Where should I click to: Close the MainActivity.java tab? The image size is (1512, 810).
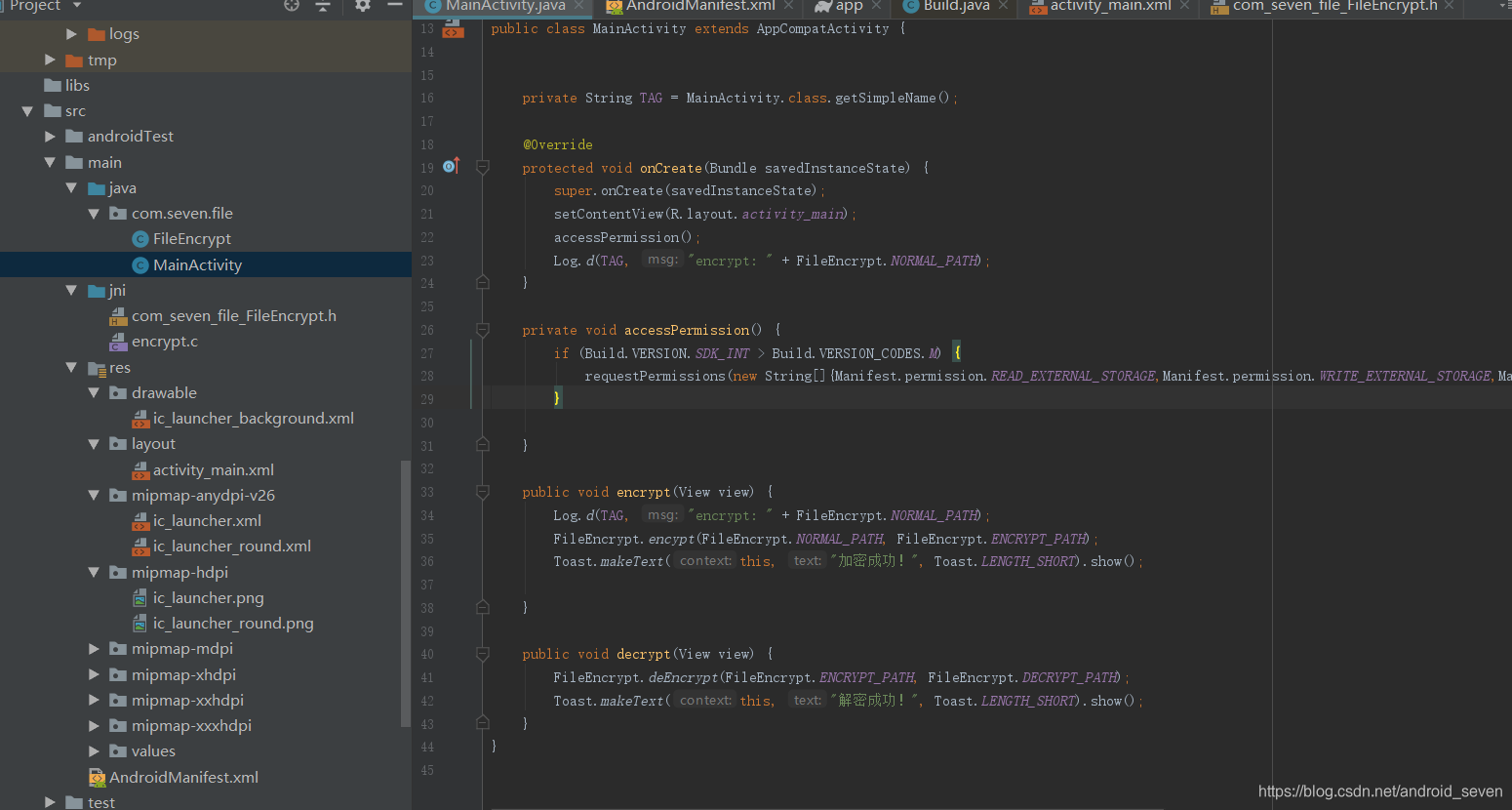click(x=579, y=6)
